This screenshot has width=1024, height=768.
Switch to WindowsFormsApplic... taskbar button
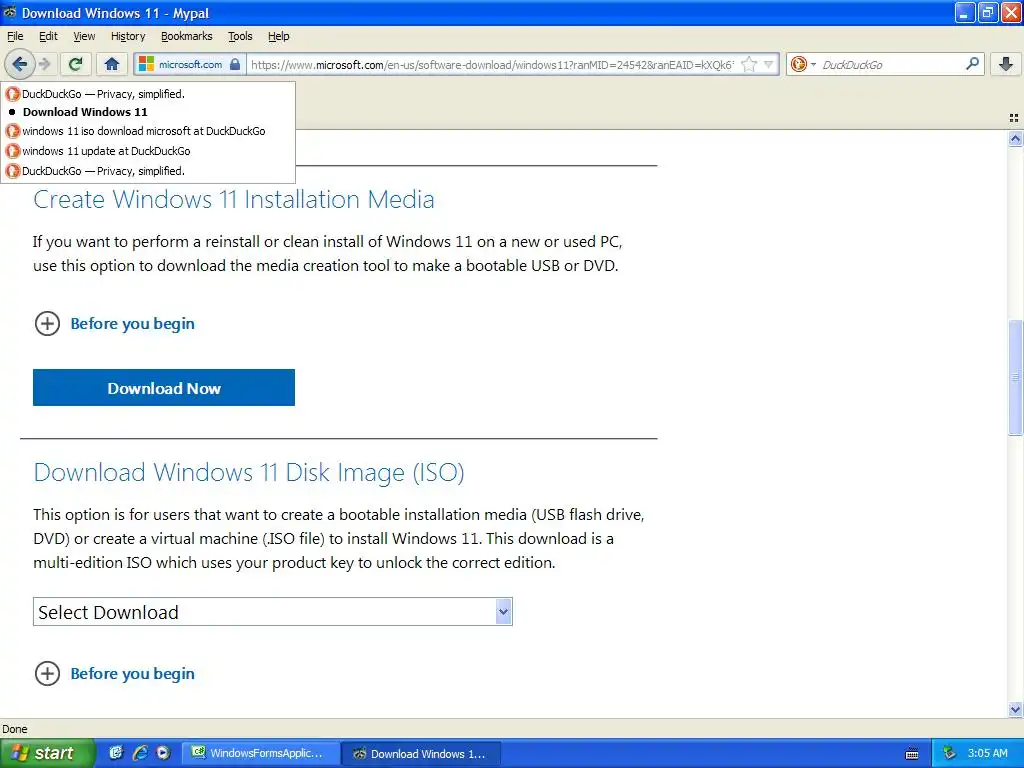click(260, 753)
